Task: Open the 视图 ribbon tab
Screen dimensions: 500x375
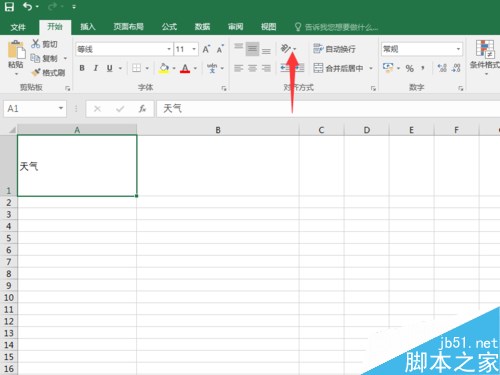Action: coord(268,27)
